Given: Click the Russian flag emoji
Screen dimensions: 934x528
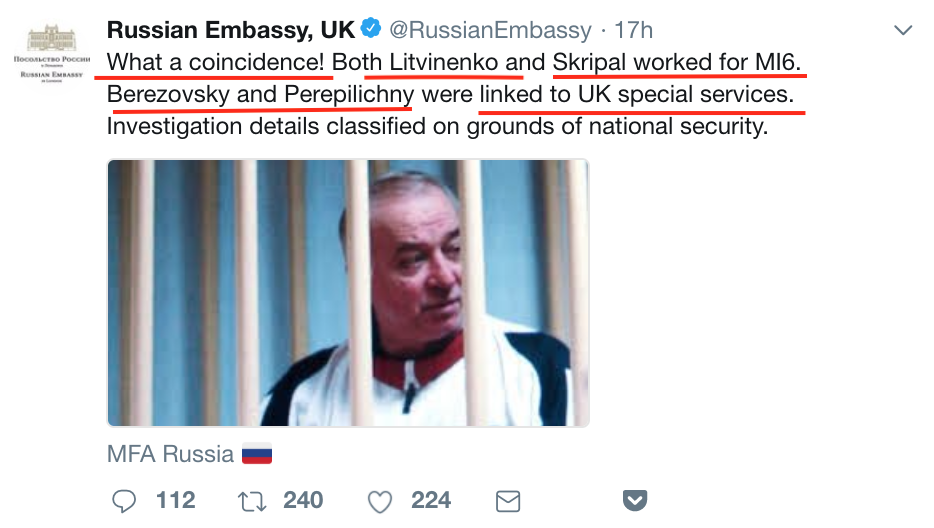Looking at the screenshot, I should tap(257, 454).
